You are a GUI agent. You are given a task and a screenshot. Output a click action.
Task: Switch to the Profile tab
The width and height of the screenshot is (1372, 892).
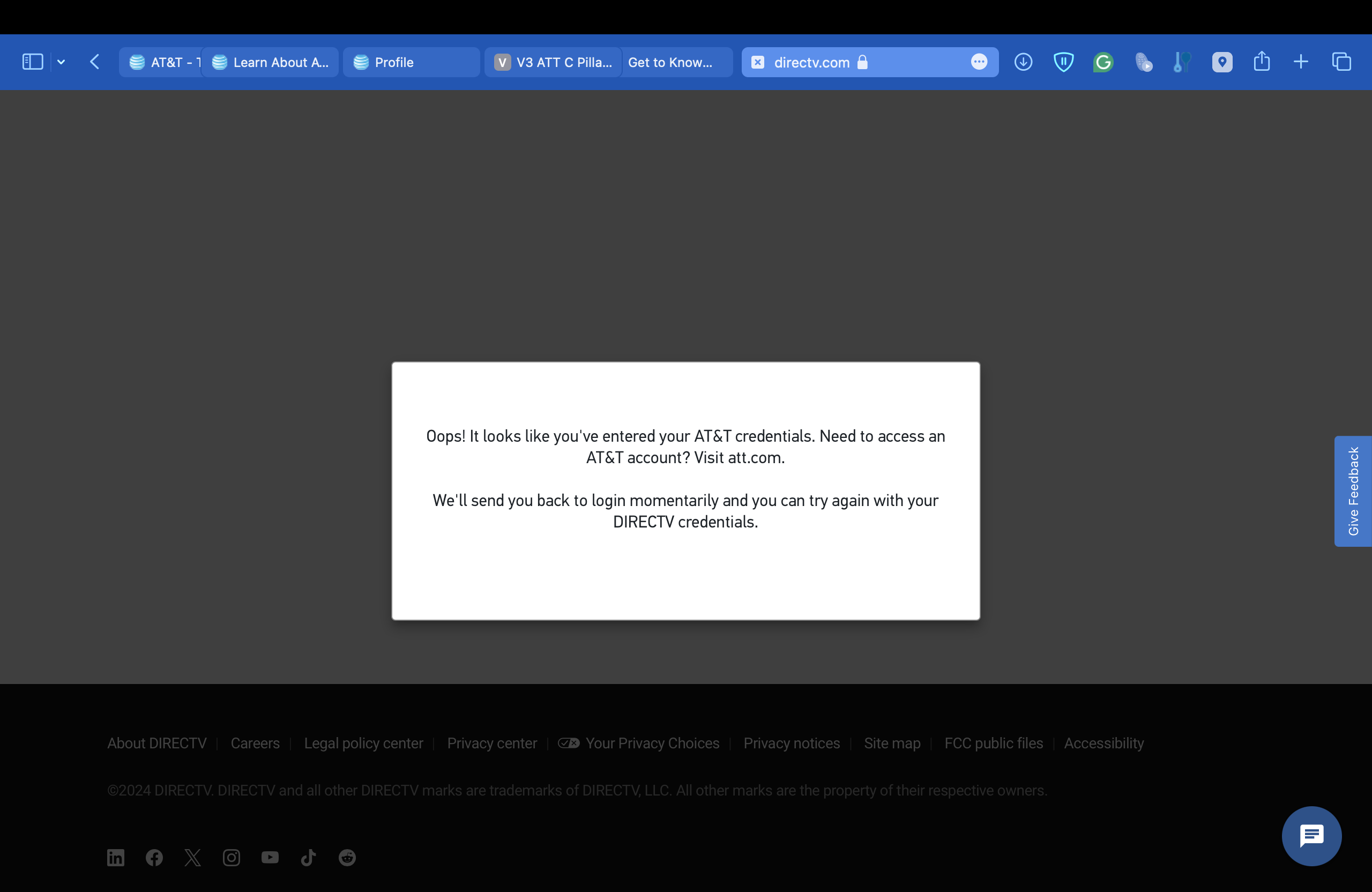tap(411, 62)
